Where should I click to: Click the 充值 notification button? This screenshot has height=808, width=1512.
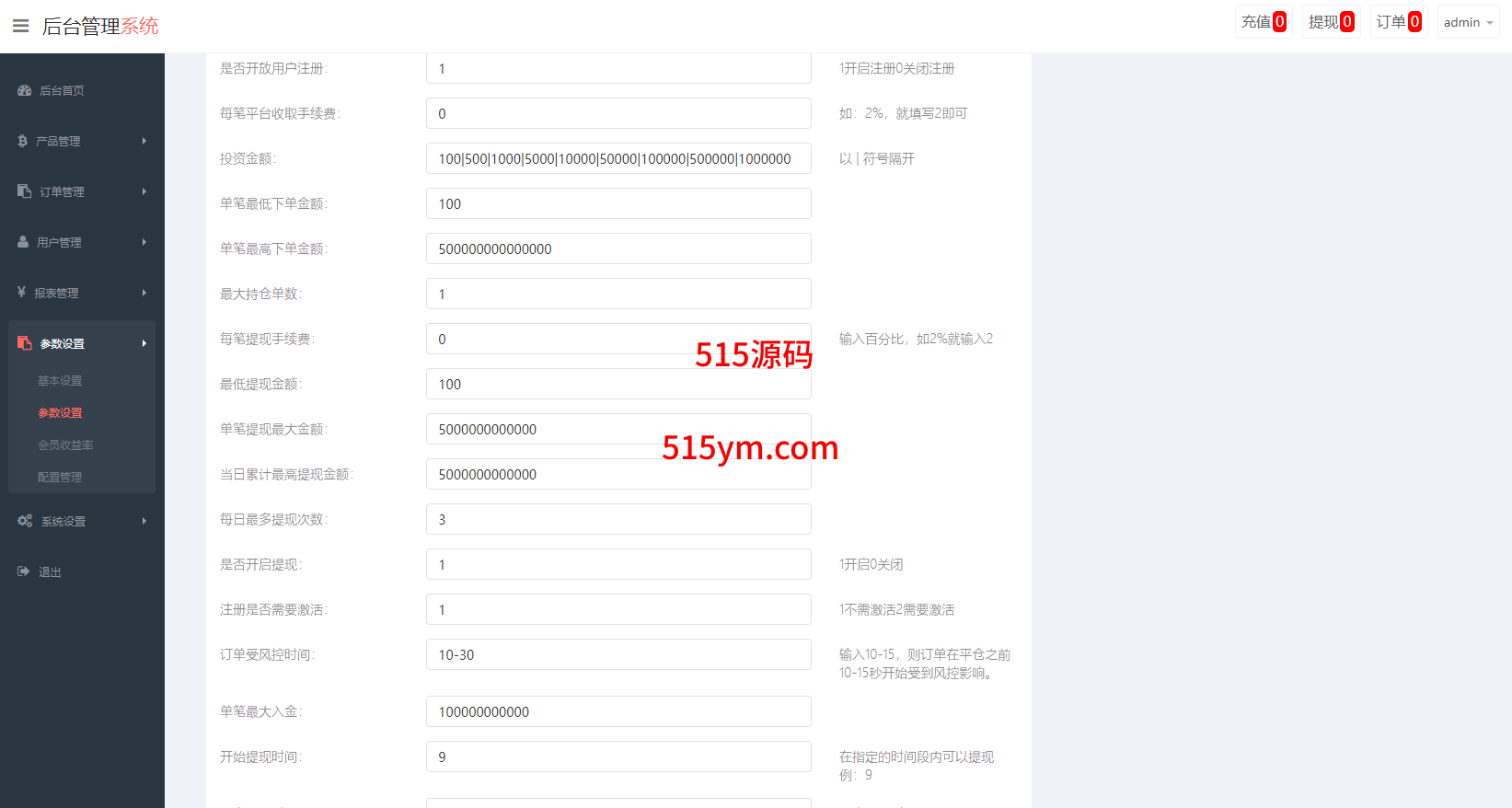click(x=1264, y=22)
